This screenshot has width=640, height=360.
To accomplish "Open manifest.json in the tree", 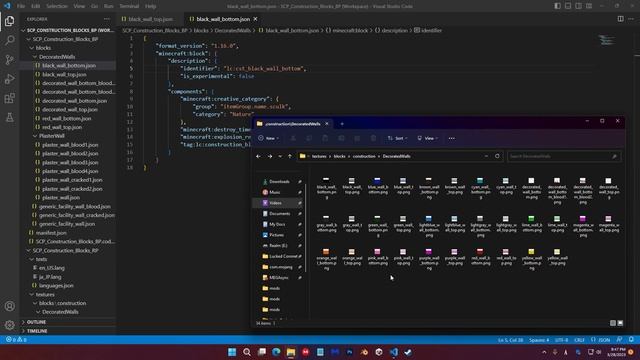I will pyautogui.click(x=51, y=233).
